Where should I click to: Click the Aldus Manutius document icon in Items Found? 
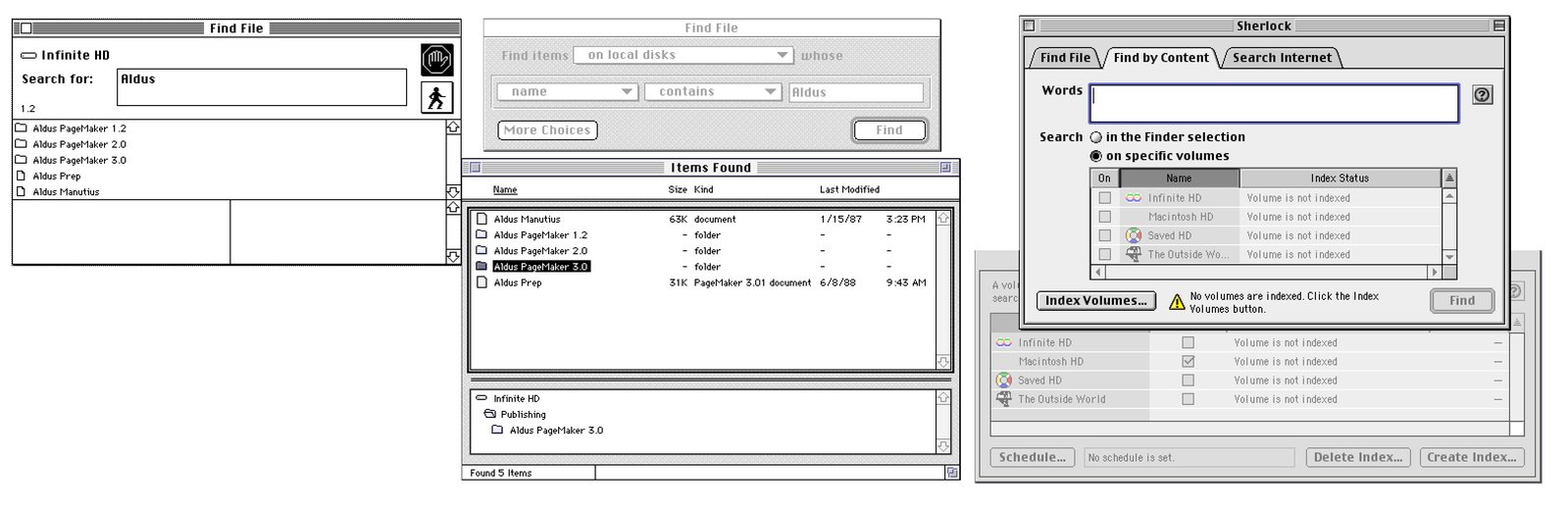click(481, 220)
